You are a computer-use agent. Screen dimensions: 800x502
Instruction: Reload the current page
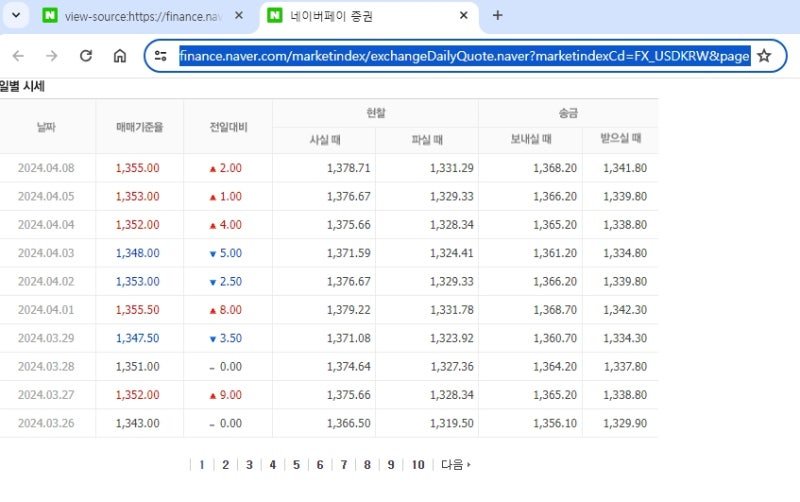tap(86, 56)
